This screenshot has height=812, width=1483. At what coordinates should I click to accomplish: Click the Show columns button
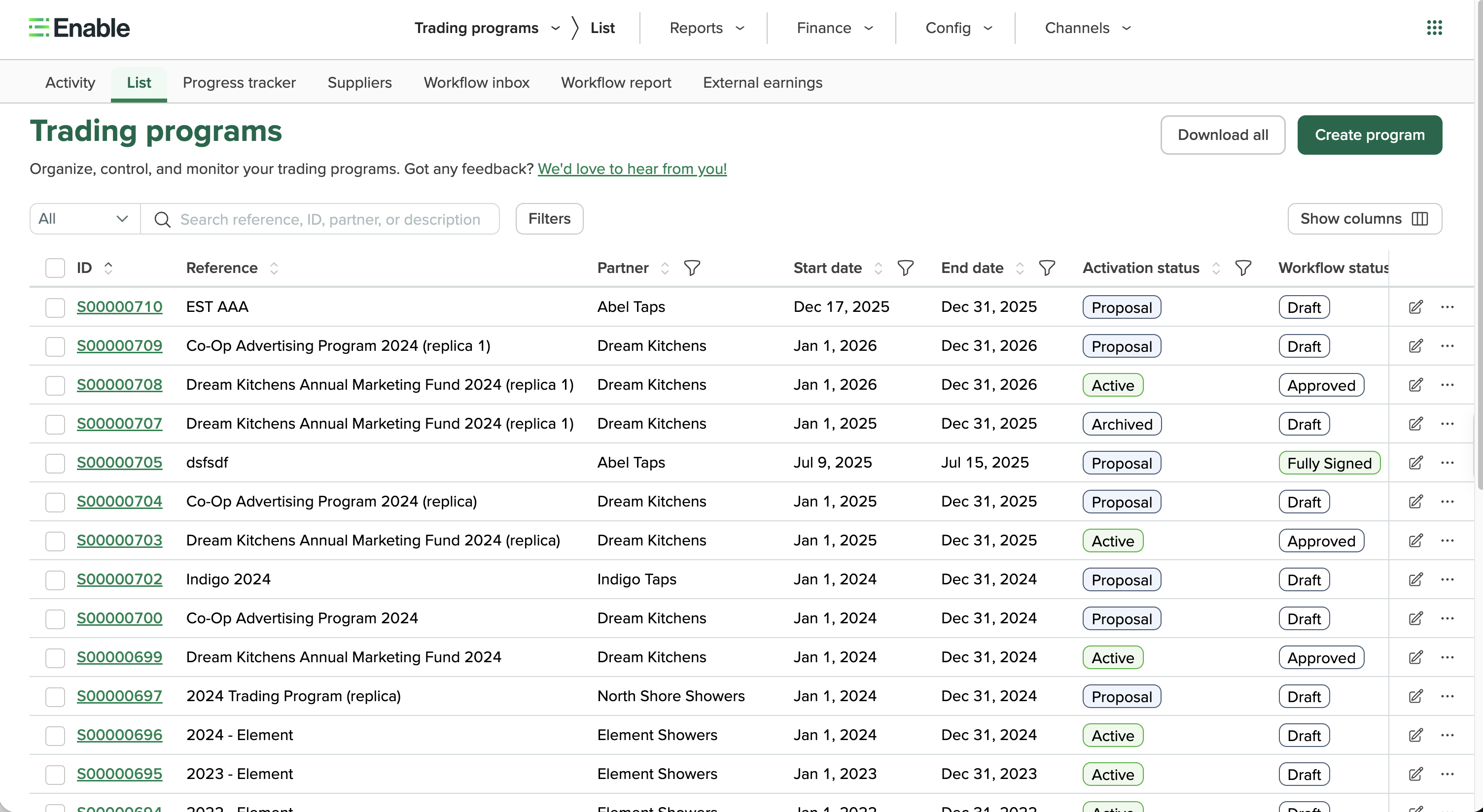(1364, 219)
